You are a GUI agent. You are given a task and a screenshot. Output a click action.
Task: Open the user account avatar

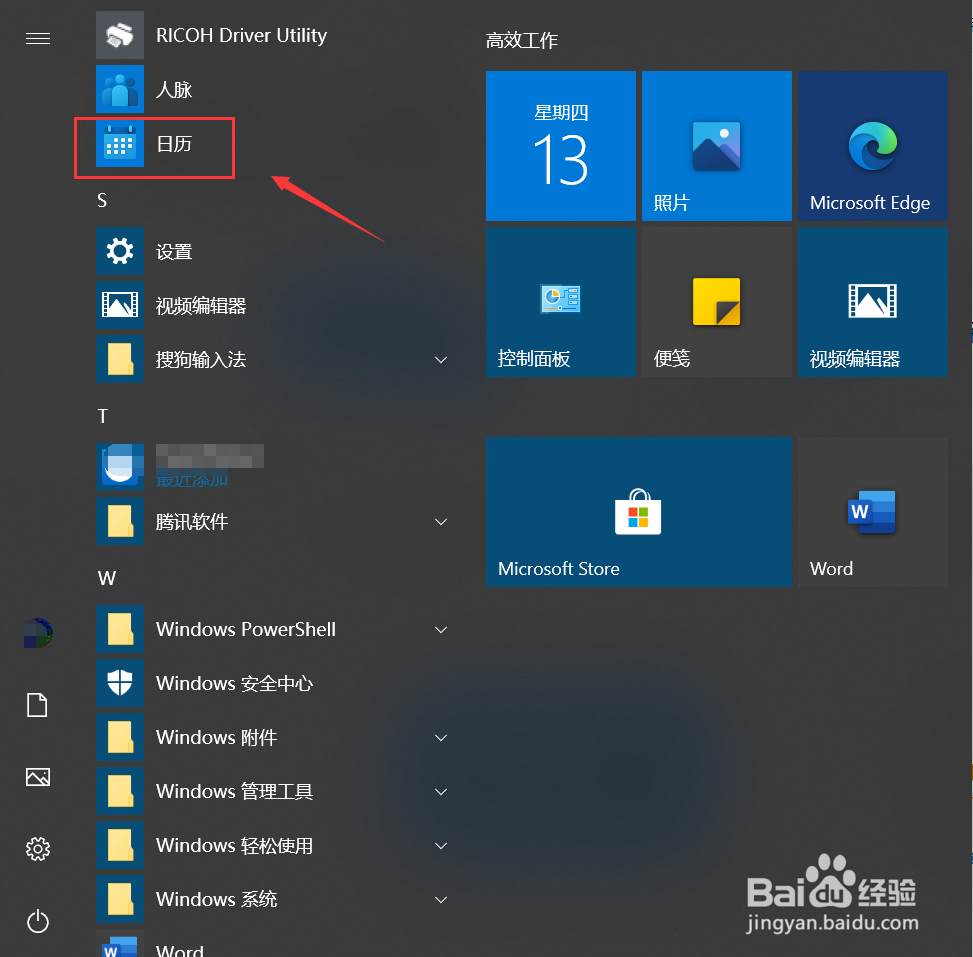point(38,633)
